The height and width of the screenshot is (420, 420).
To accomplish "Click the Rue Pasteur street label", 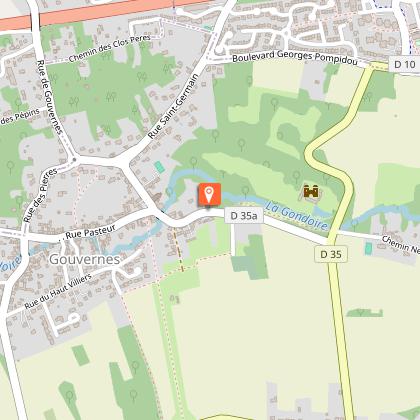I will 91,232.
